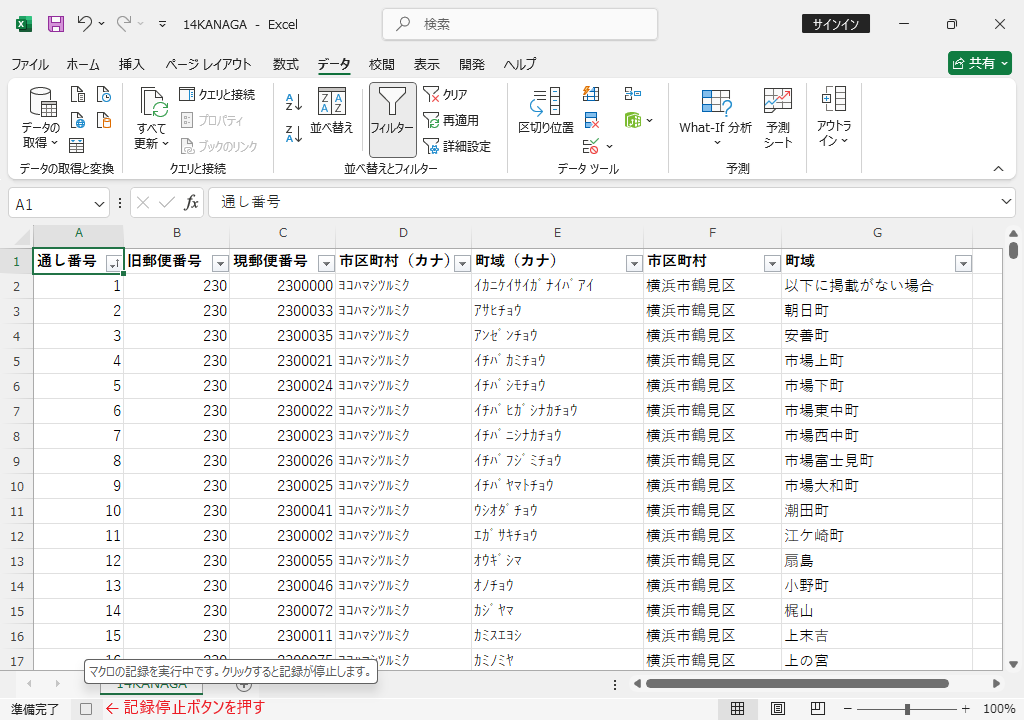Select column D header
The height and width of the screenshot is (720, 1024).
[x=403, y=233]
